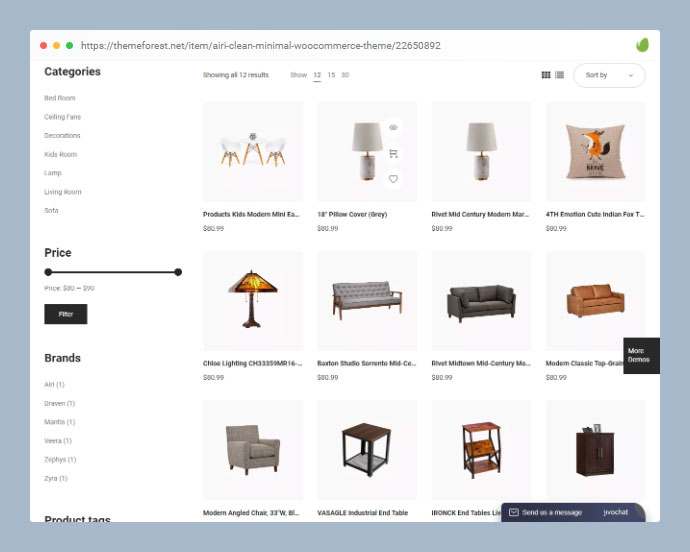Open Chloe Lighting Tiffany lamp thumbnail
This screenshot has height=552, width=690.
point(253,301)
